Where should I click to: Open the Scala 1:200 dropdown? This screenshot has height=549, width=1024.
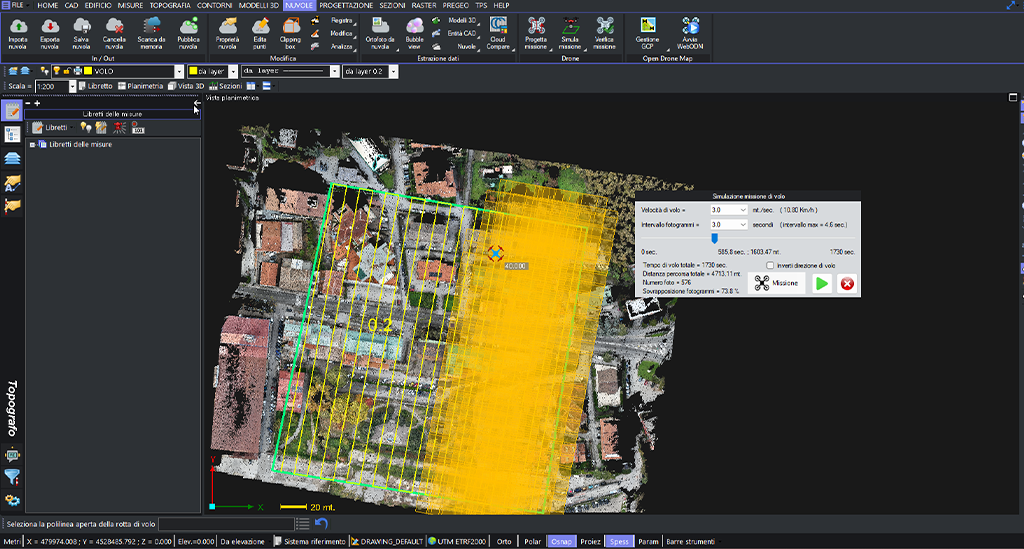click(72, 86)
